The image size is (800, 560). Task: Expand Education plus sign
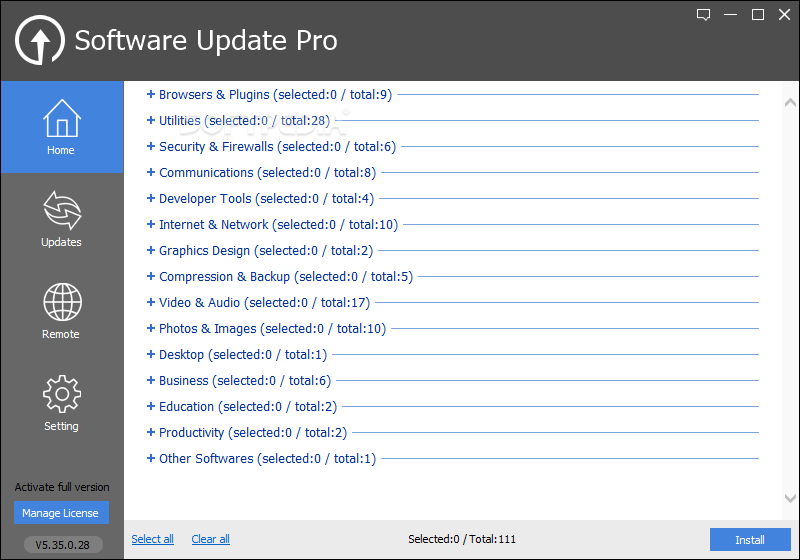point(151,406)
